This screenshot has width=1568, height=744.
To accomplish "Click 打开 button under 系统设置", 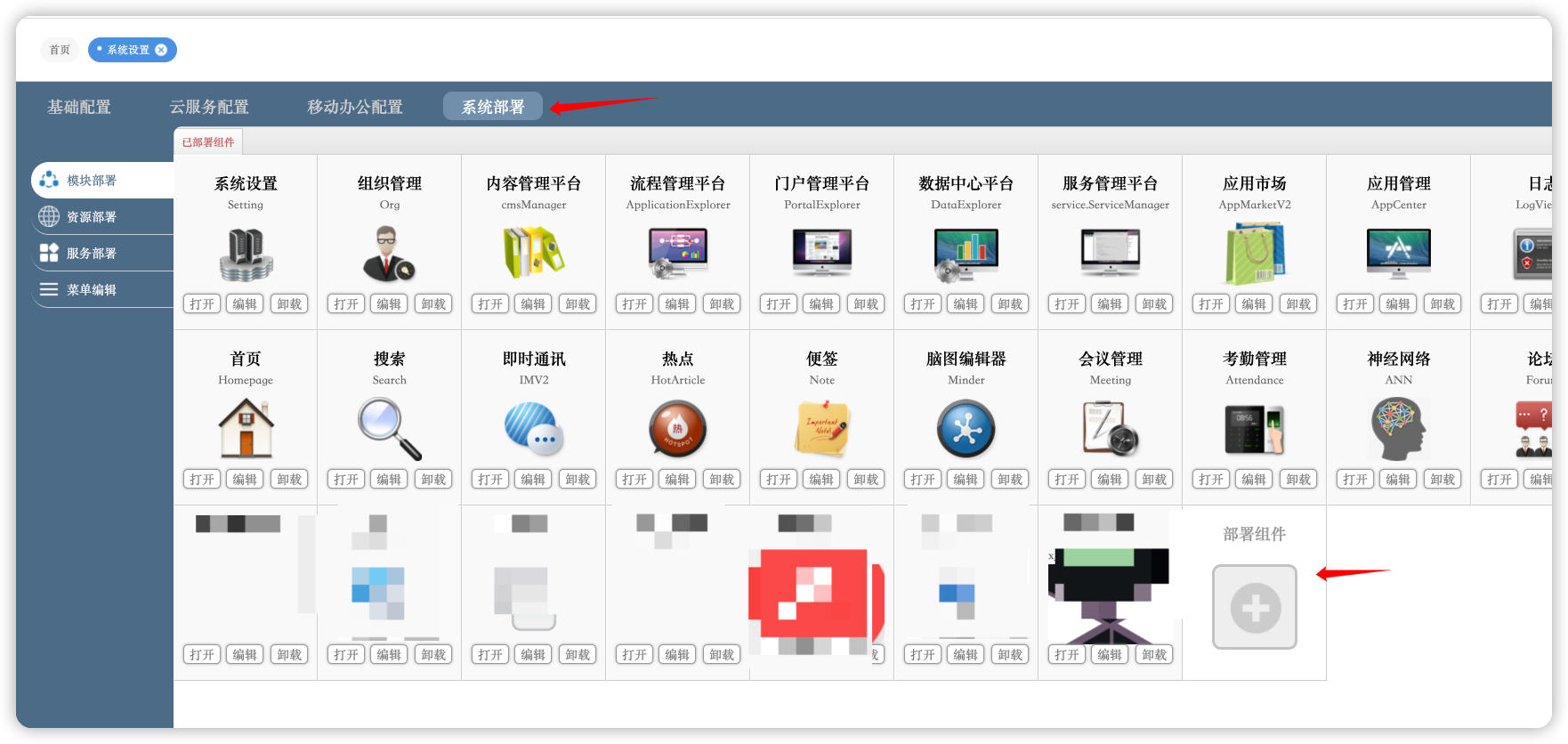I will click(202, 304).
